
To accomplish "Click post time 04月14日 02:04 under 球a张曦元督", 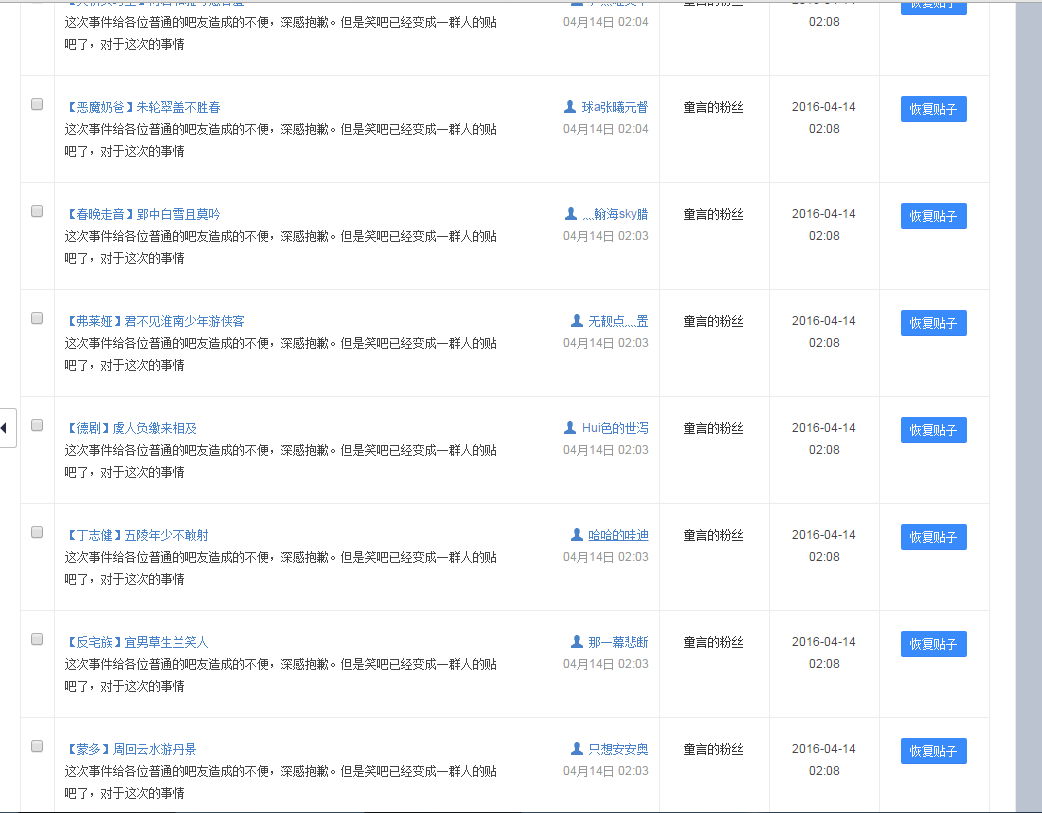I will 605,129.
